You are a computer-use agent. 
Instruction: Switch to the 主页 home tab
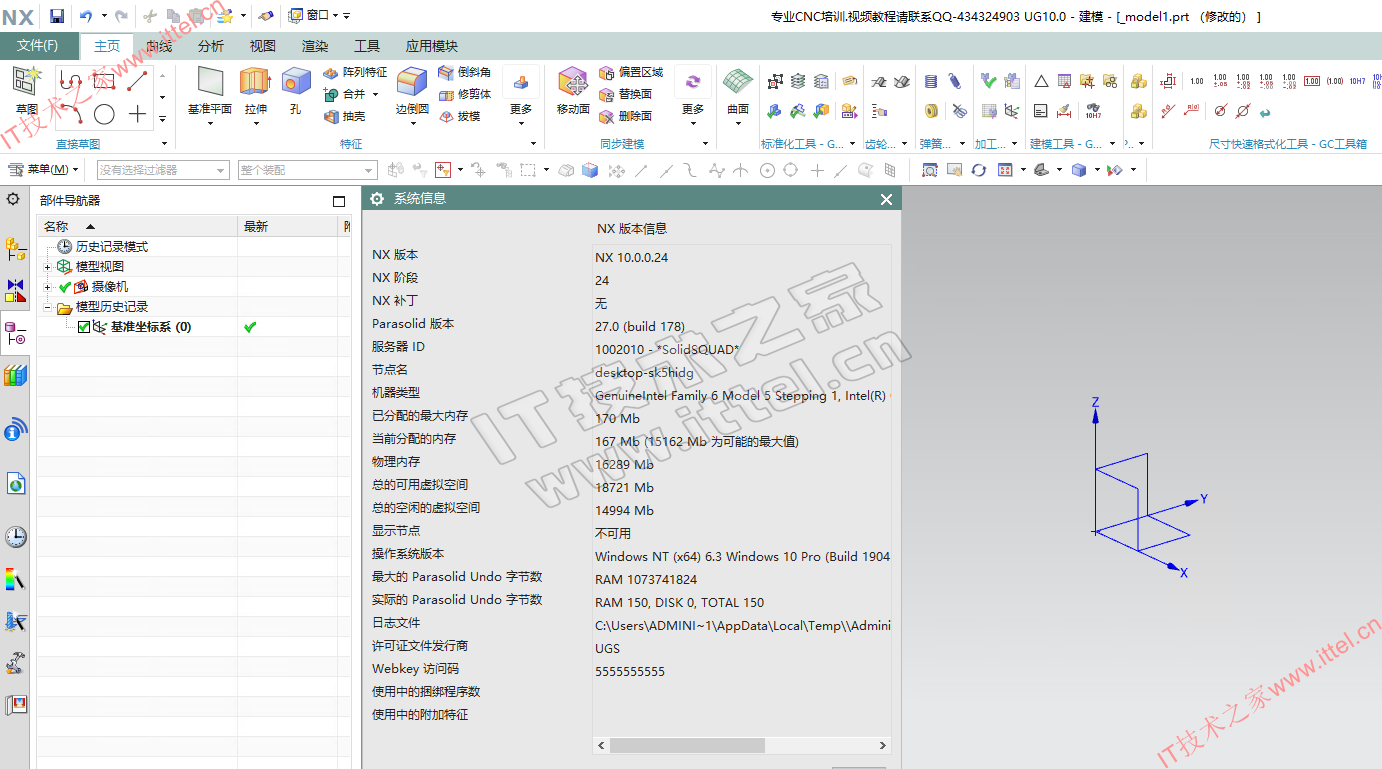pos(107,46)
